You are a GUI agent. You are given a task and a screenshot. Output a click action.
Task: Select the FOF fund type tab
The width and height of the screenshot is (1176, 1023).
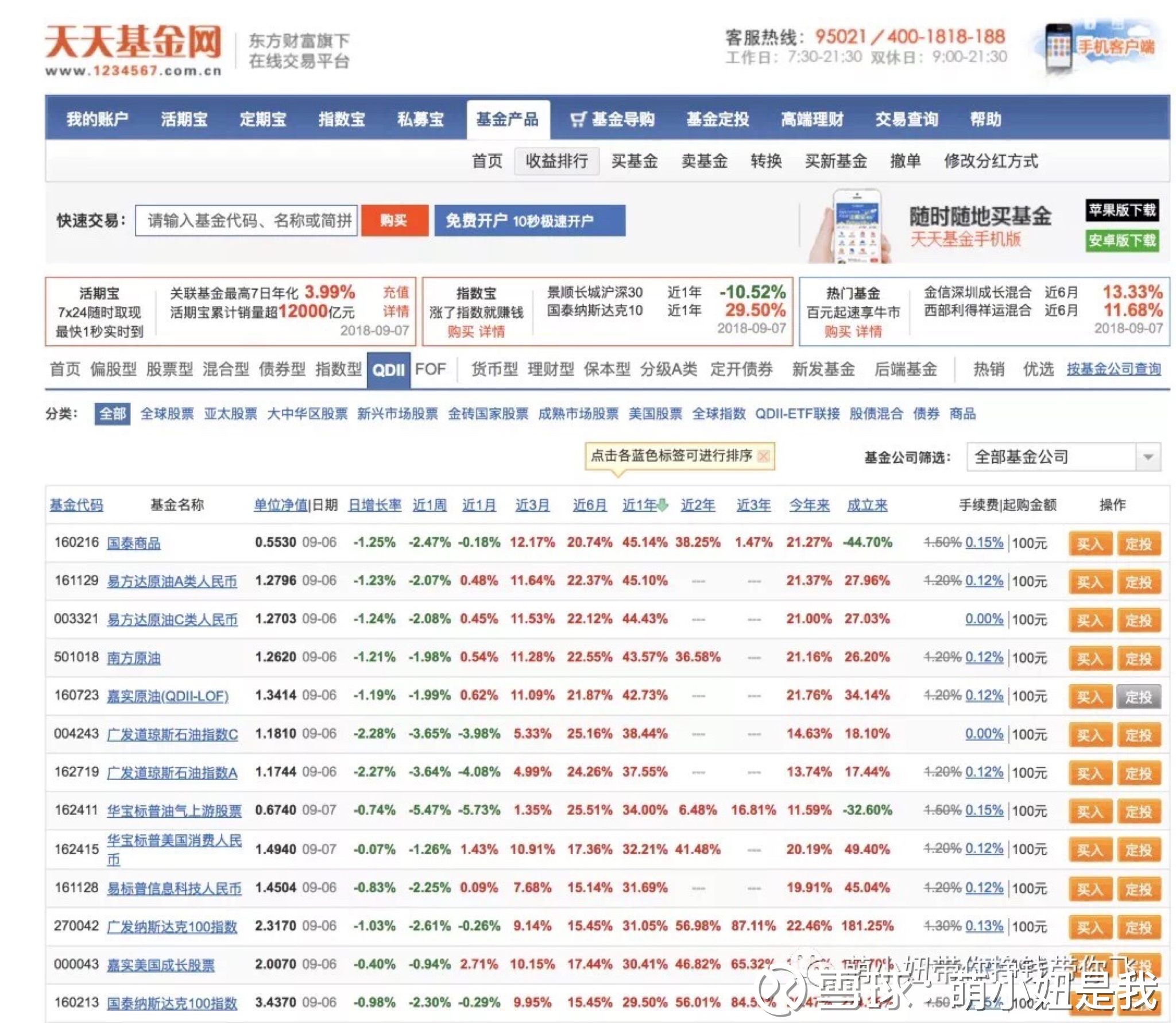[x=430, y=369]
